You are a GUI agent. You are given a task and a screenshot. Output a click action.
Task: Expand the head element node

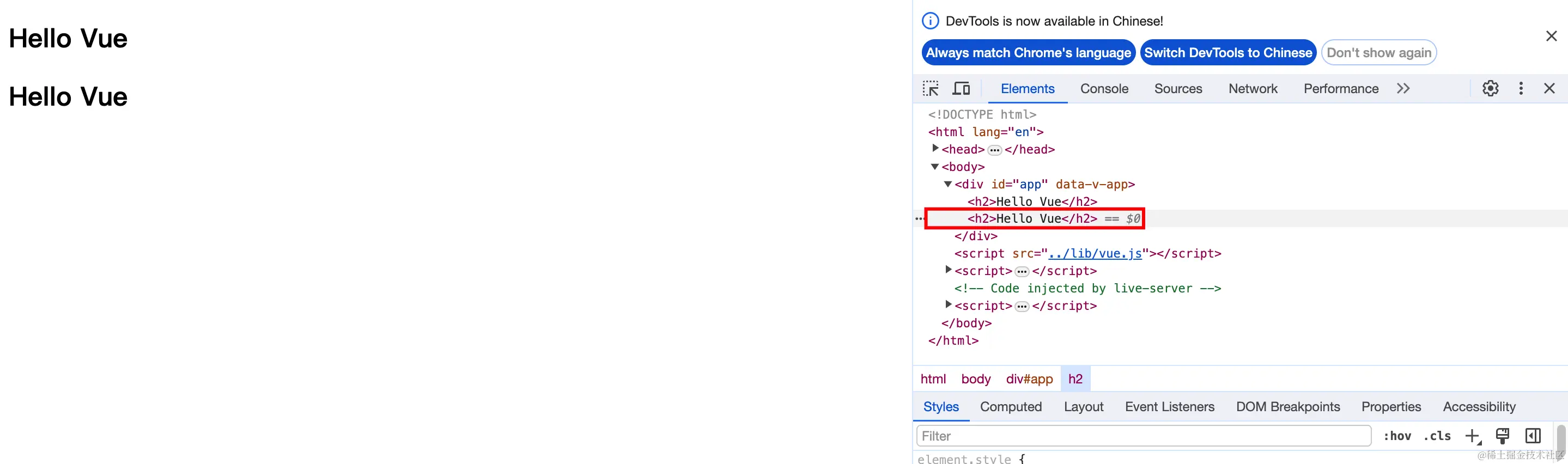(935, 148)
